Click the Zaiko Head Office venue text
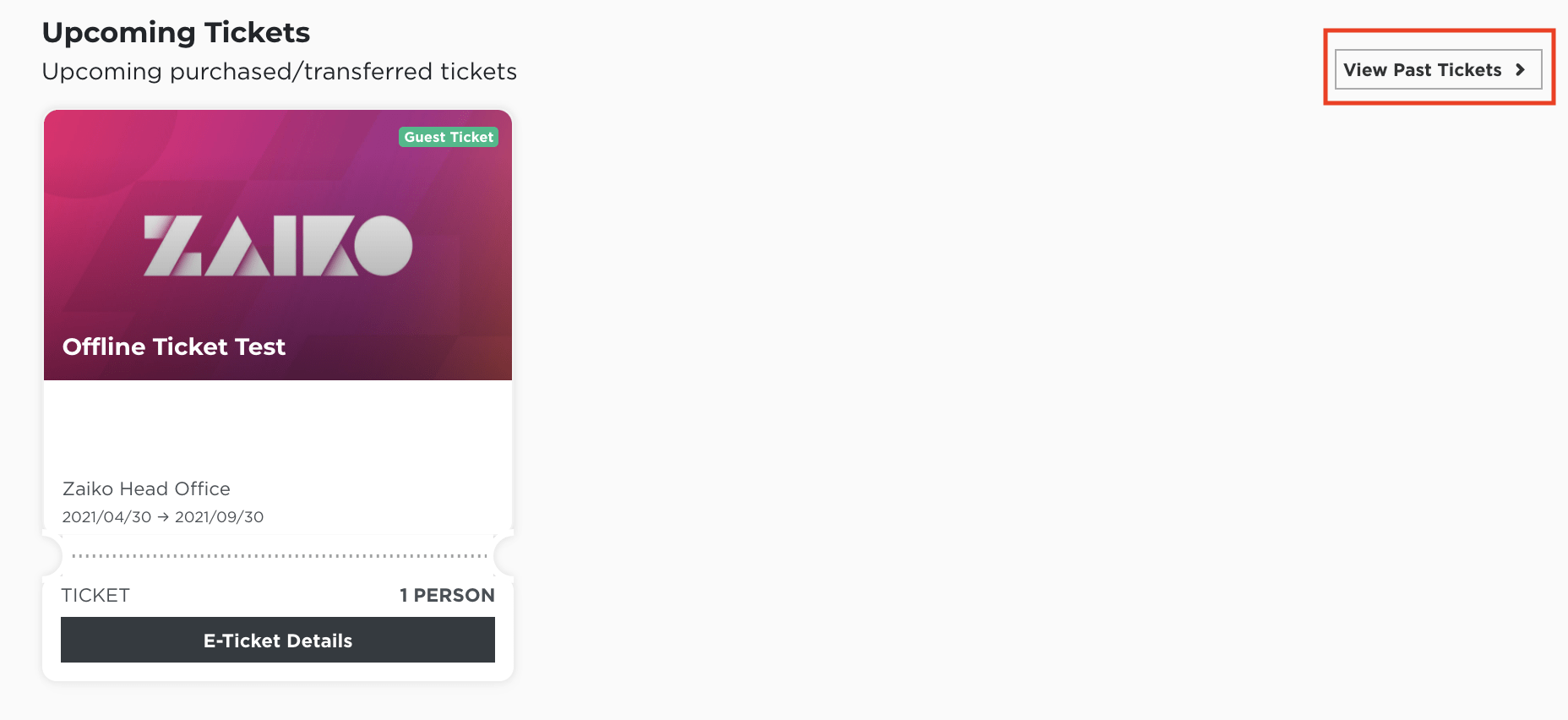Screen dimensions: 1568x720 pyautogui.click(x=146, y=488)
